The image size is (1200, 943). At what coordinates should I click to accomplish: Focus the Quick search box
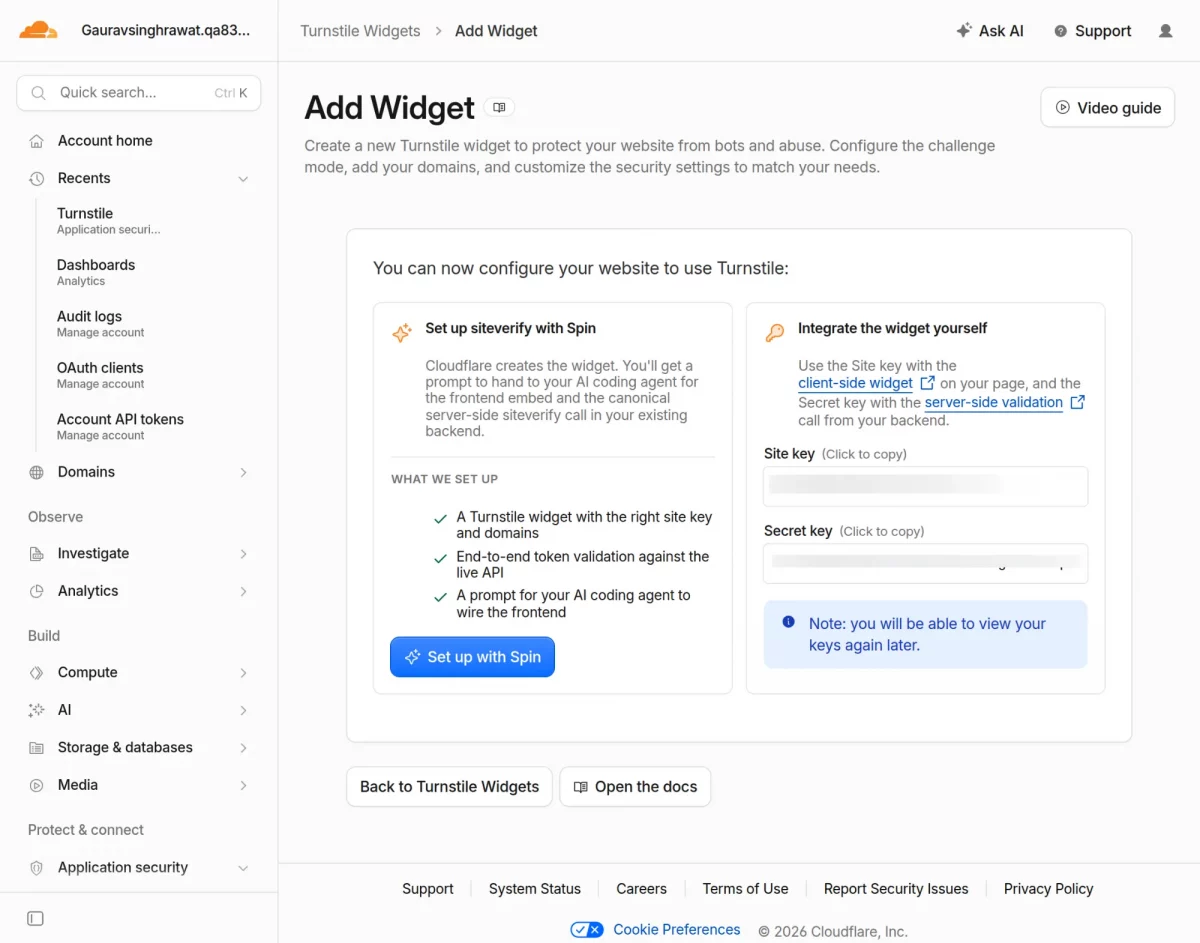tap(139, 93)
